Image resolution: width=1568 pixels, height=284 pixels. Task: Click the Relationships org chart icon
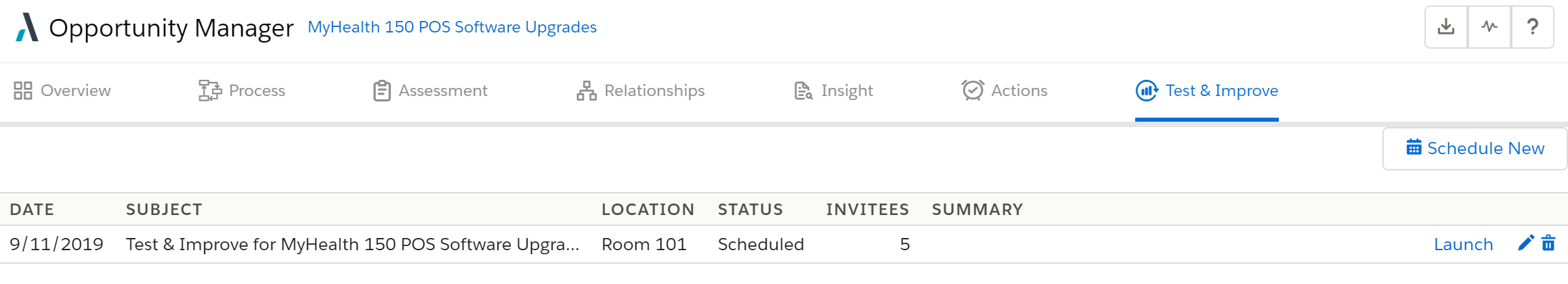coord(587,91)
